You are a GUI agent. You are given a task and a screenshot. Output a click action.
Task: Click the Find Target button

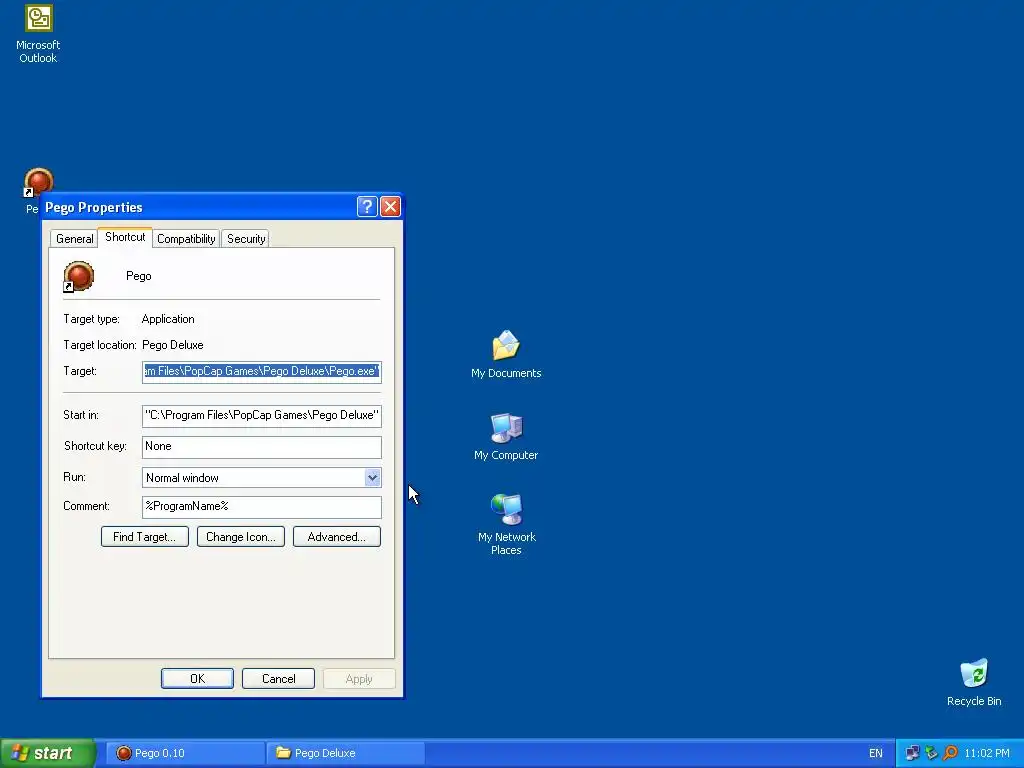pyautogui.click(x=145, y=537)
